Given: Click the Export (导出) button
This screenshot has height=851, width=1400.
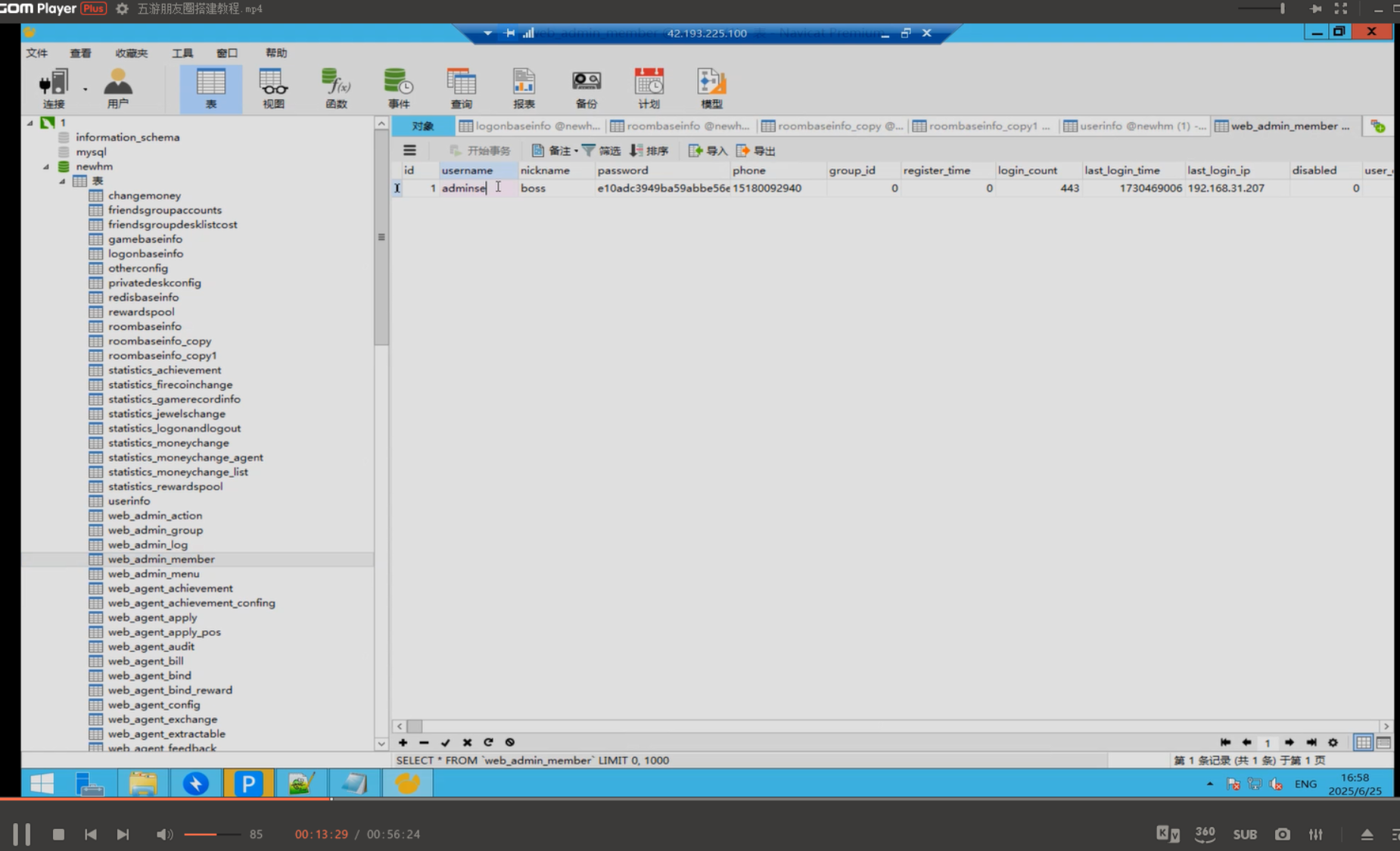Looking at the screenshot, I should click(756, 151).
